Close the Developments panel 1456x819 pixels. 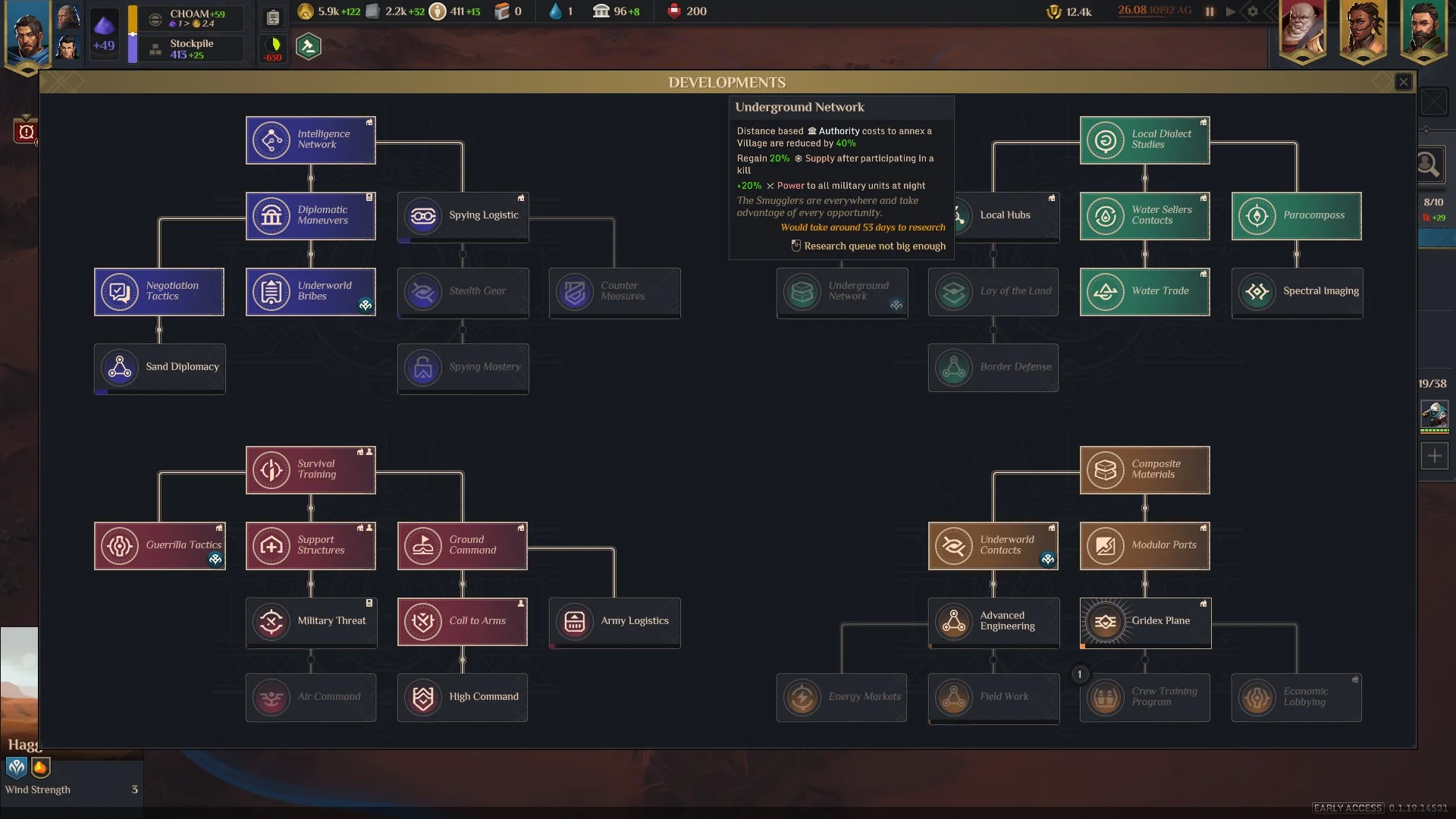point(1404,82)
